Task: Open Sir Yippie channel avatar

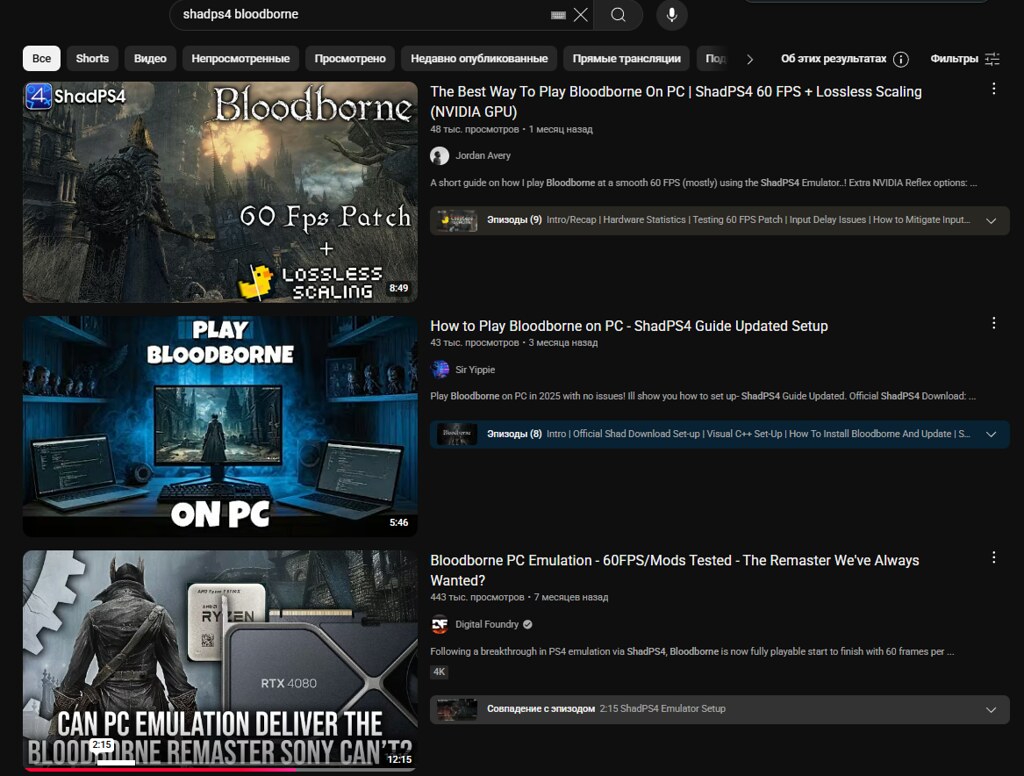Action: 440,370
